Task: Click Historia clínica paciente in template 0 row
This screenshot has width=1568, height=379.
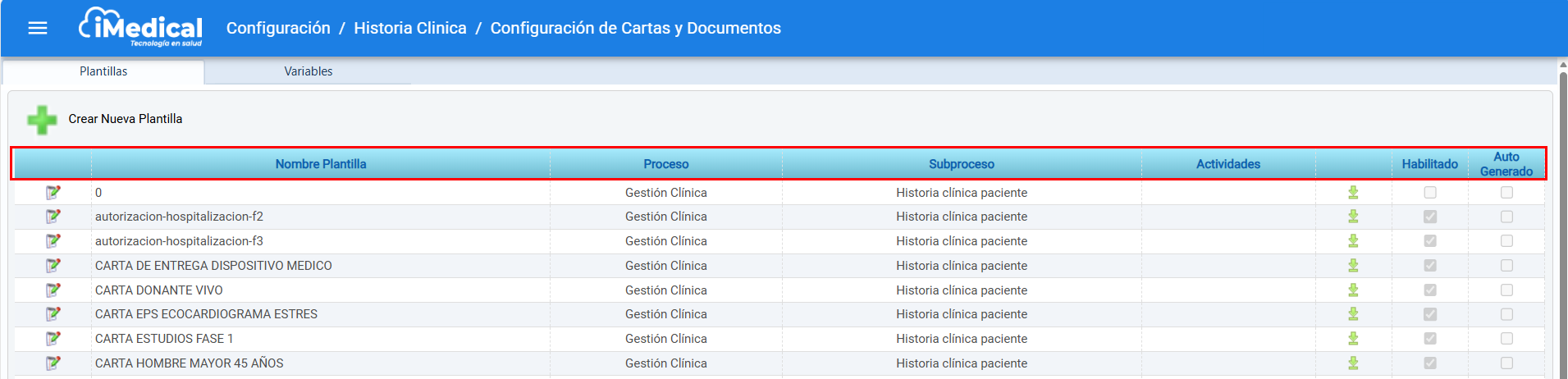Action: tap(962, 193)
